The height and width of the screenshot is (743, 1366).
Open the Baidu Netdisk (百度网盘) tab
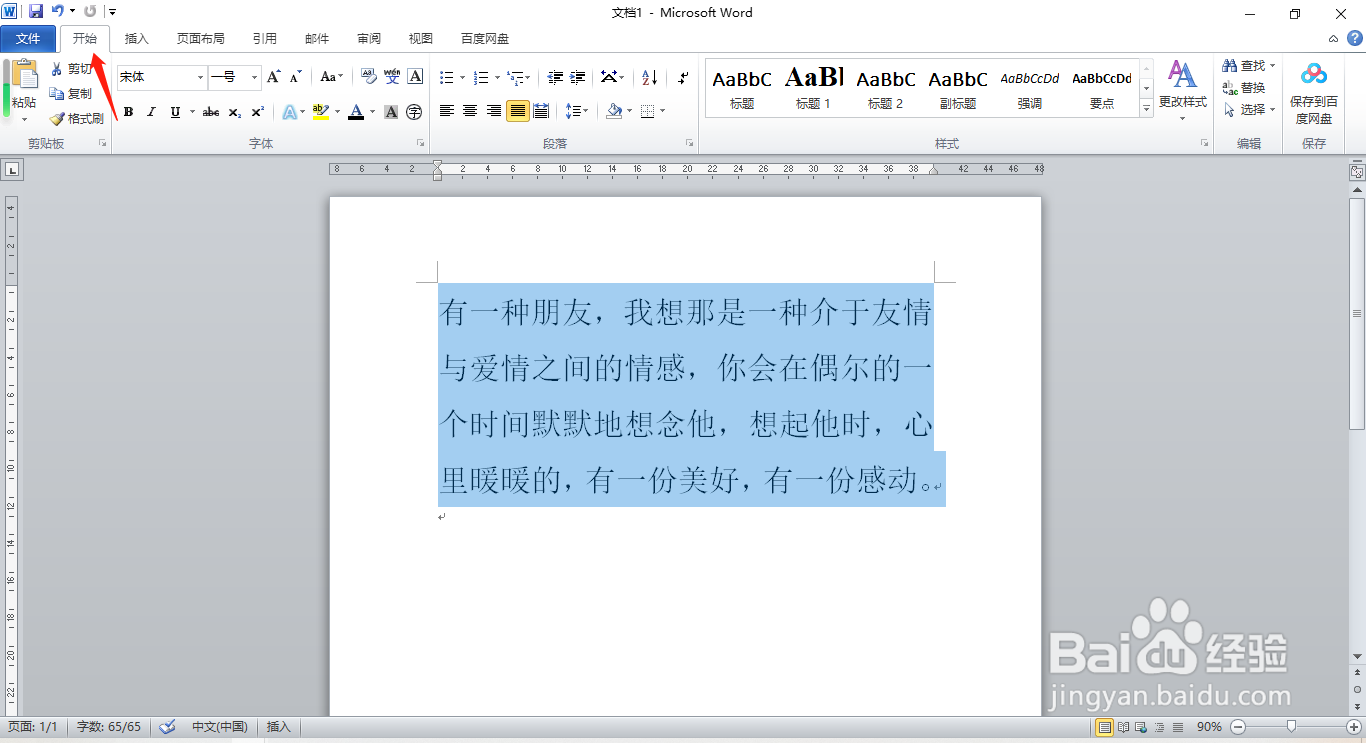click(485, 39)
